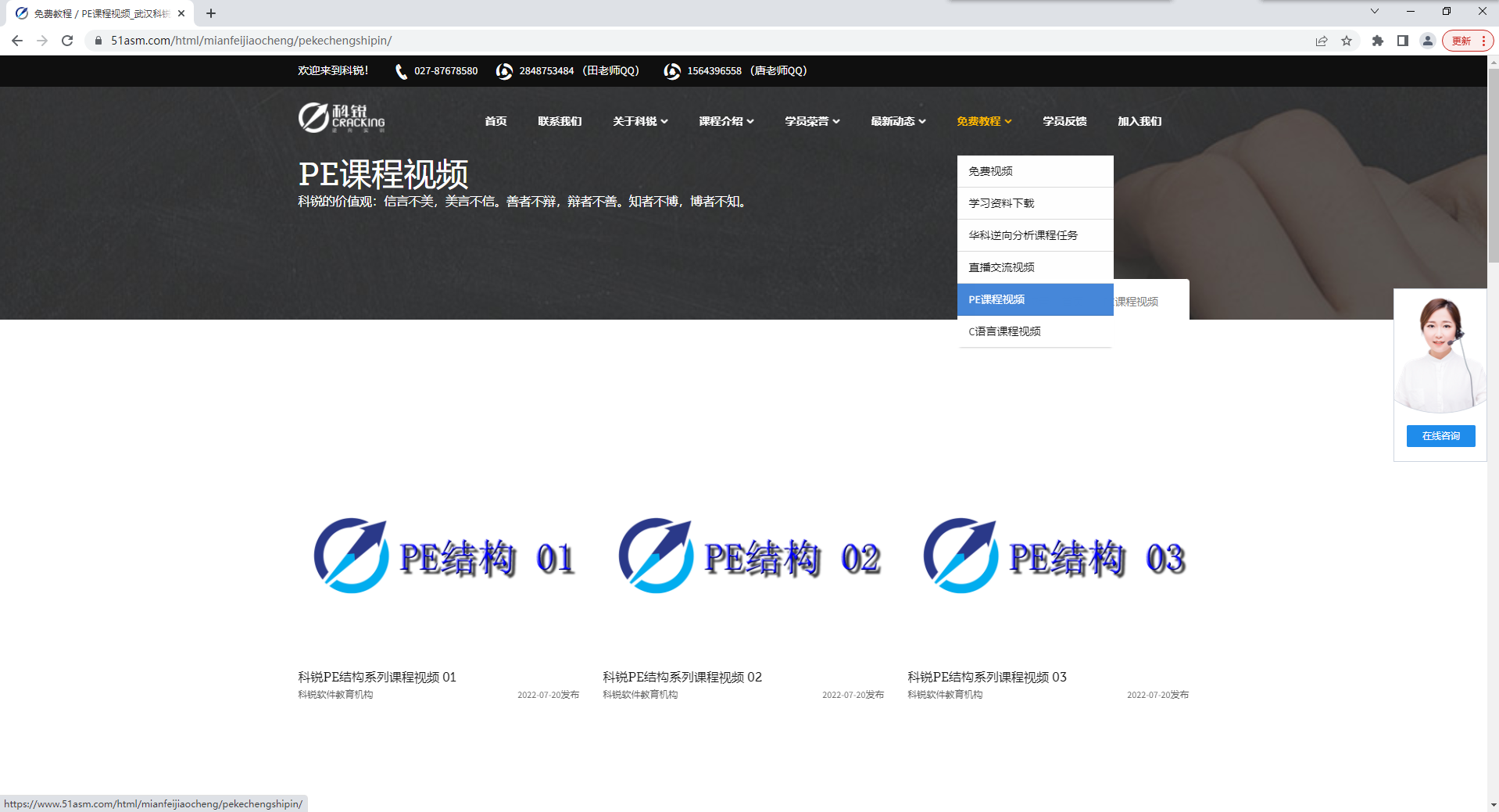Click the QQ icon beside 1564396558

[672, 71]
